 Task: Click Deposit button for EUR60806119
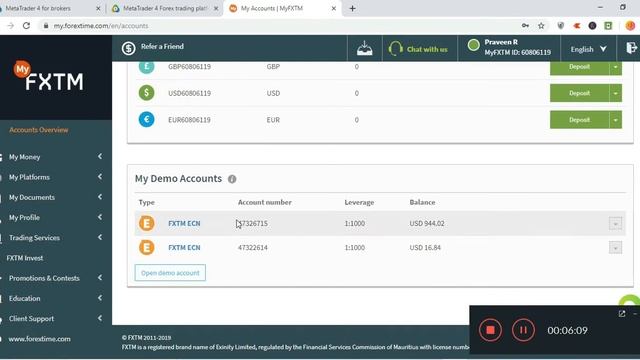[x=580, y=120]
